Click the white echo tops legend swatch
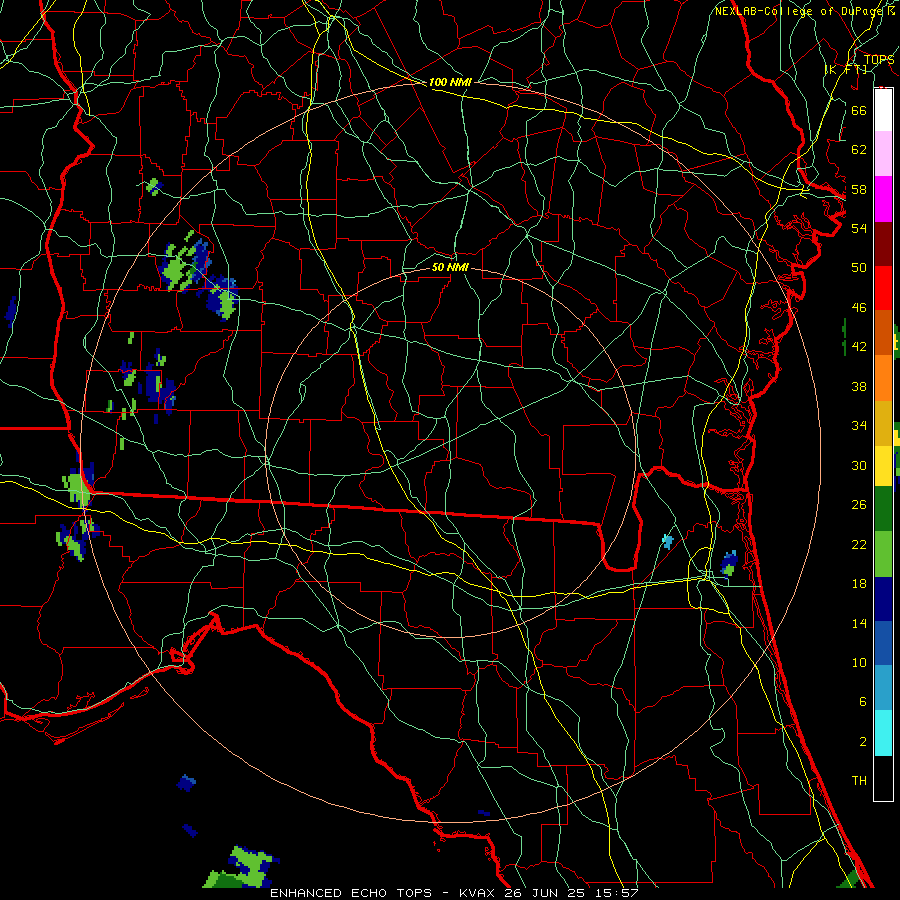900x900 pixels. tap(883, 110)
